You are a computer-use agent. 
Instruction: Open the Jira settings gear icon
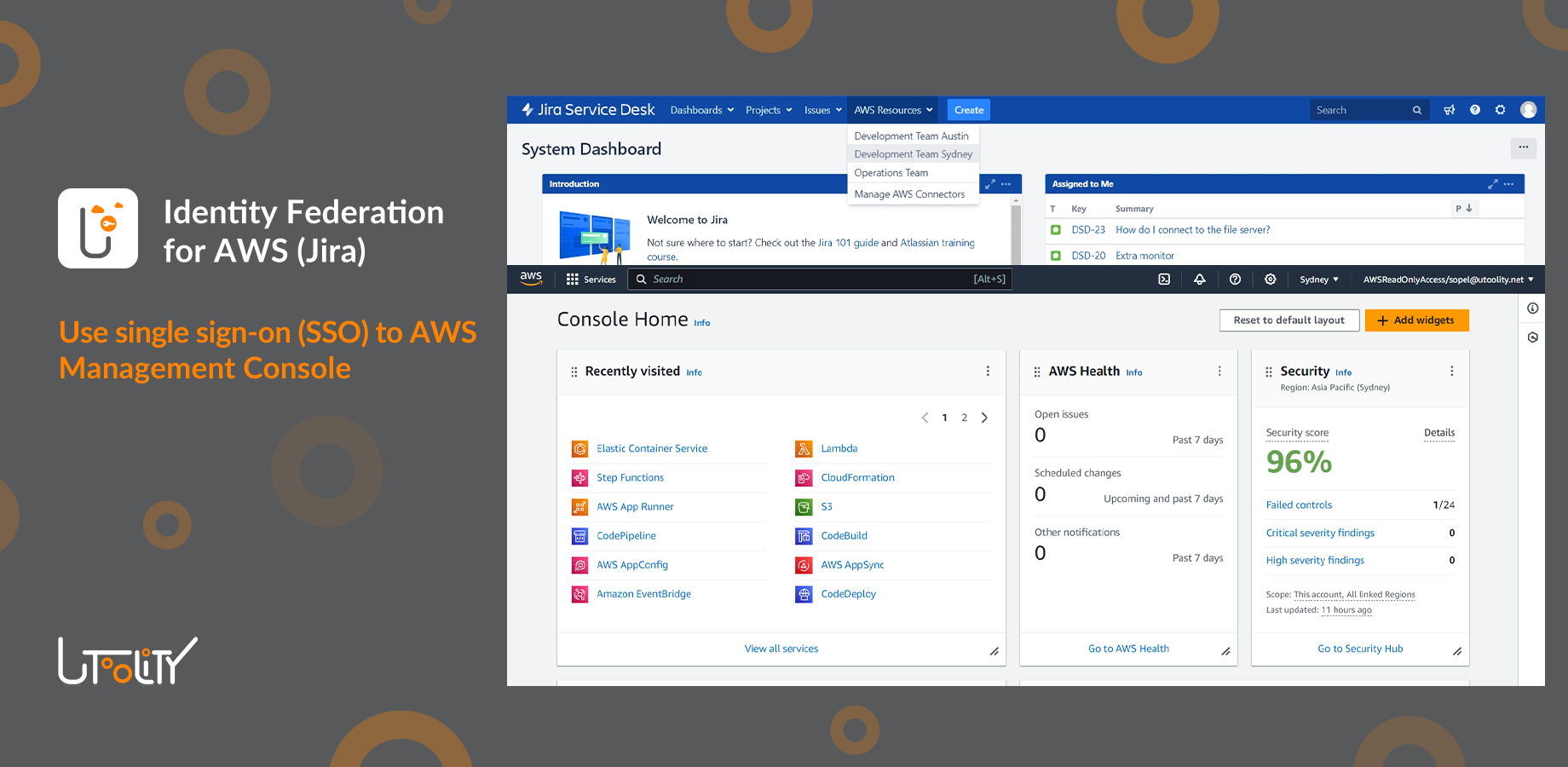1501,110
